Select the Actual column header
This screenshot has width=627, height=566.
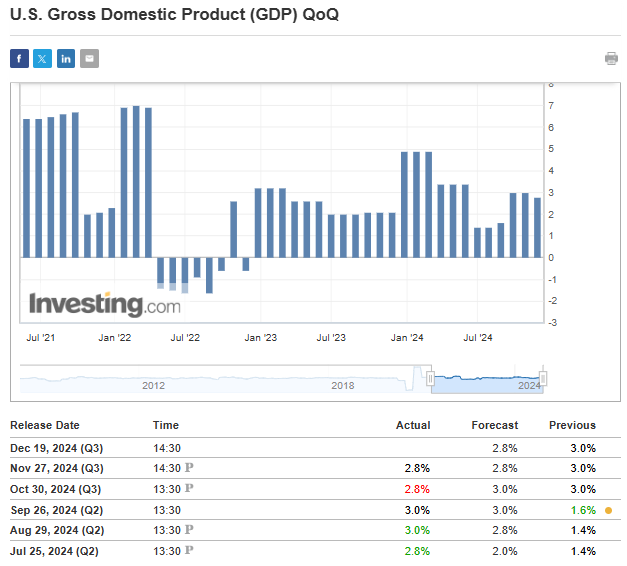coord(413,425)
